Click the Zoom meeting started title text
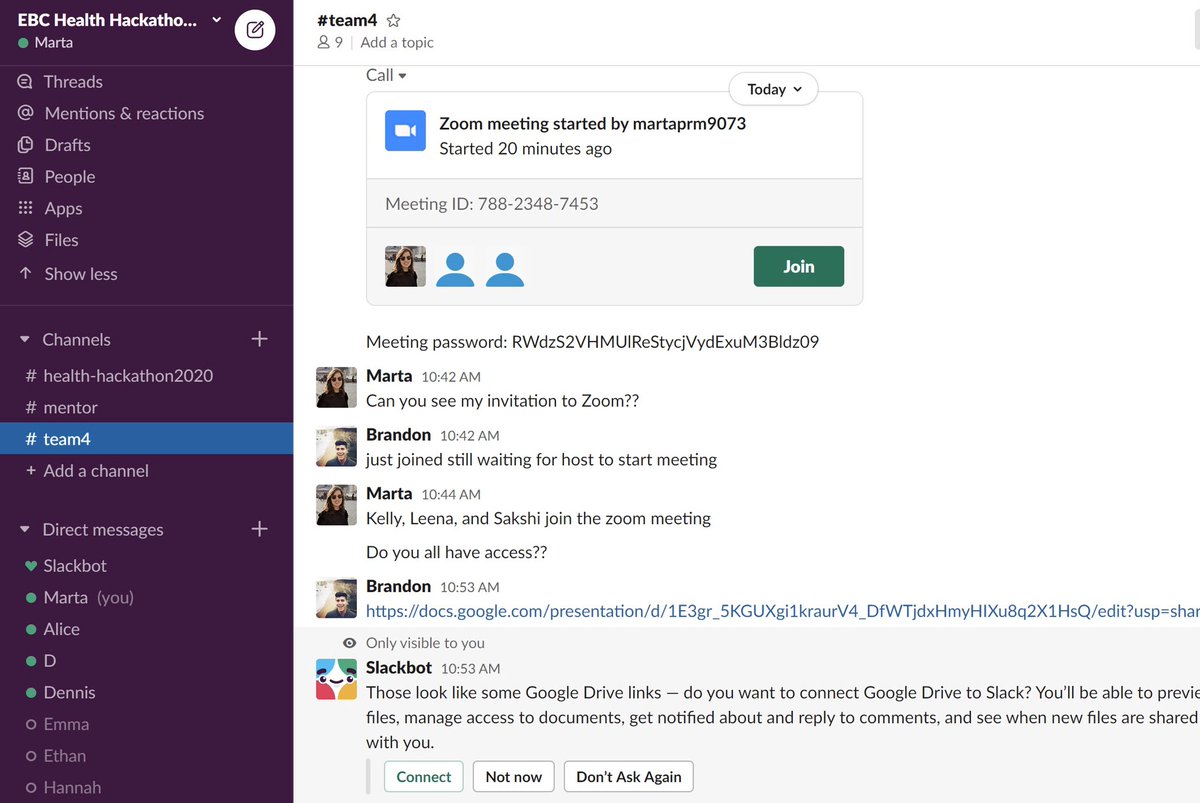The width and height of the screenshot is (1200, 803). coord(593,124)
